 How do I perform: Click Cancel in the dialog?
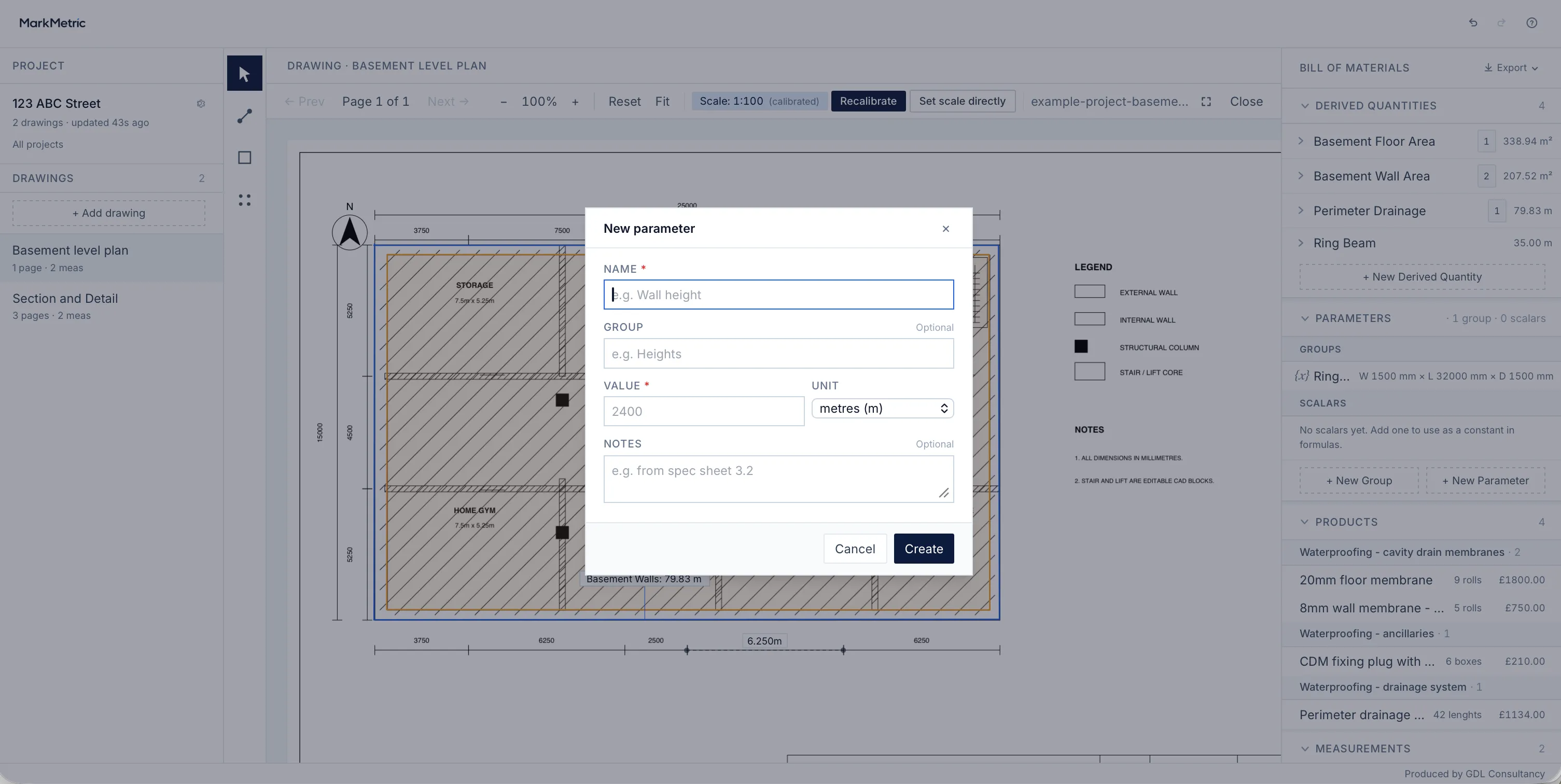click(x=855, y=549)
